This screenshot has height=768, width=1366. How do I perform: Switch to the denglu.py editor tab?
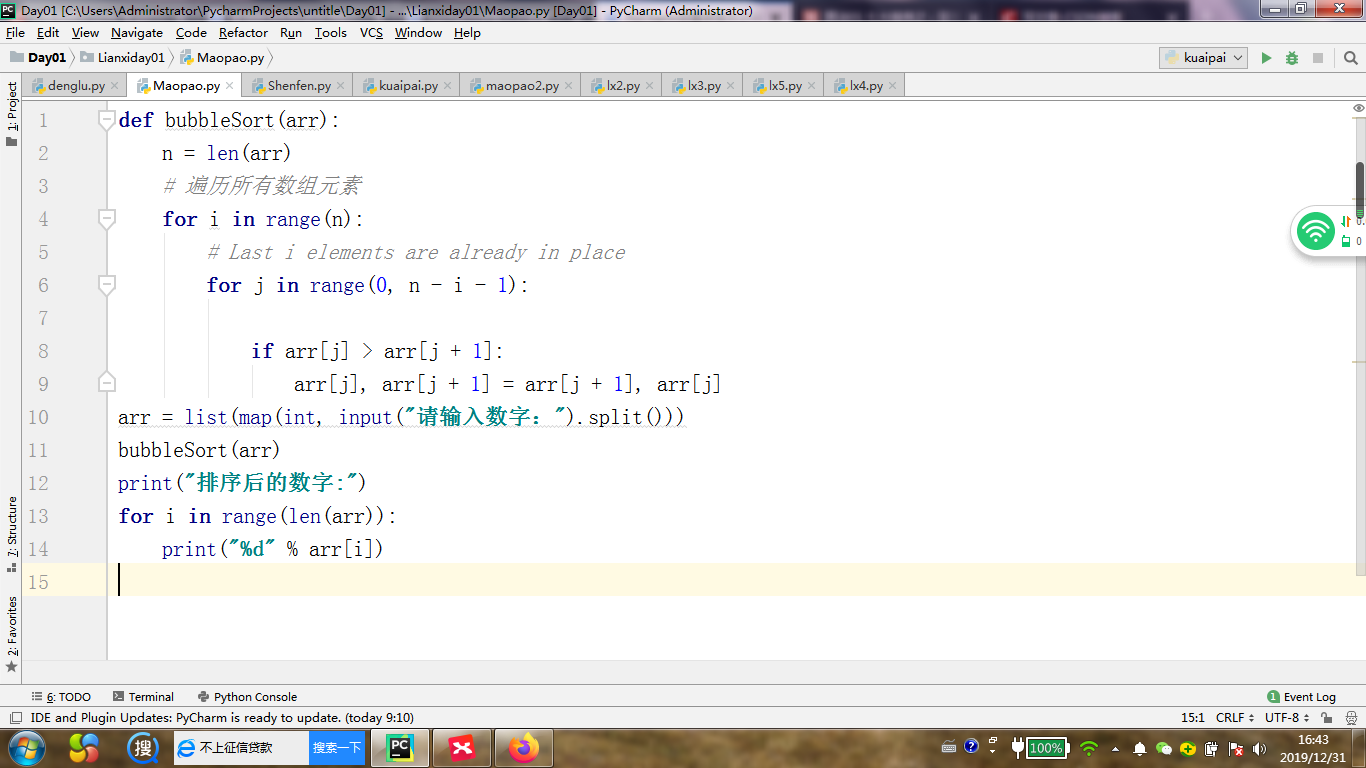point(76,86)
